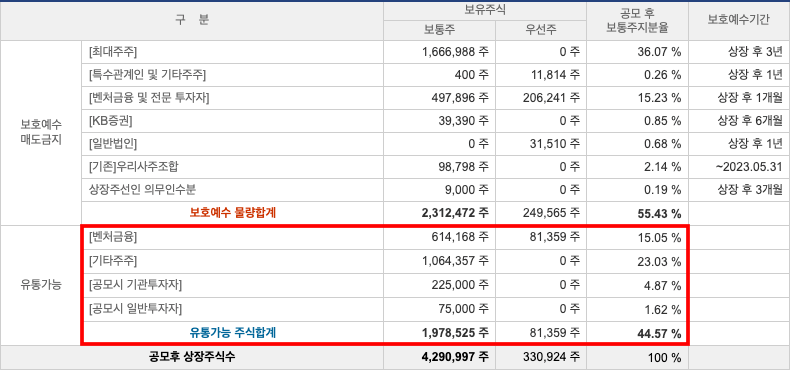Click the '15.23 %' value
Screen dimensions: 791x371
tap(658, 98)
